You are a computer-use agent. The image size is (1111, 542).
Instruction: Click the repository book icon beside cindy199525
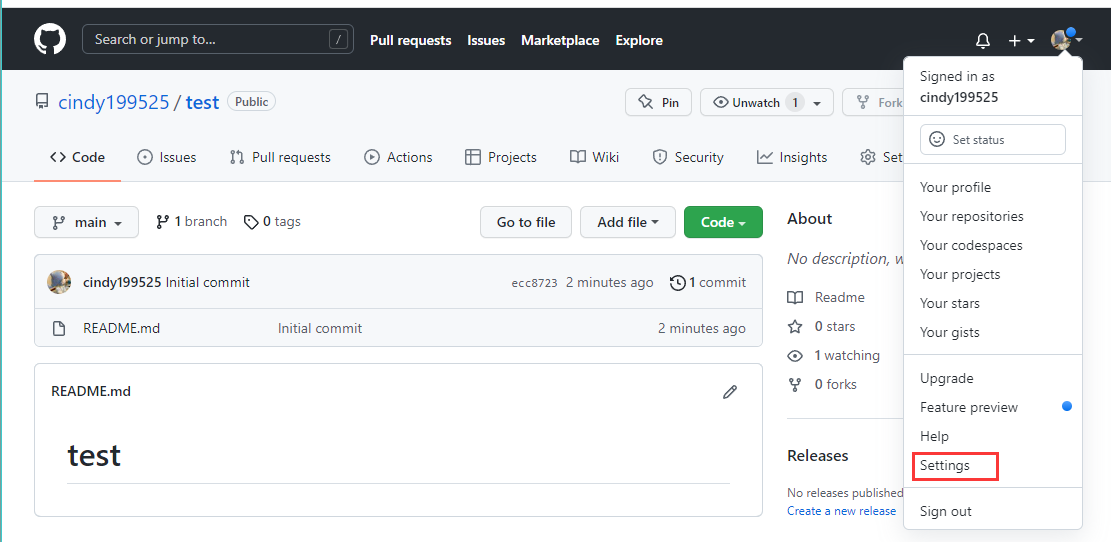[x=43, y=103]
